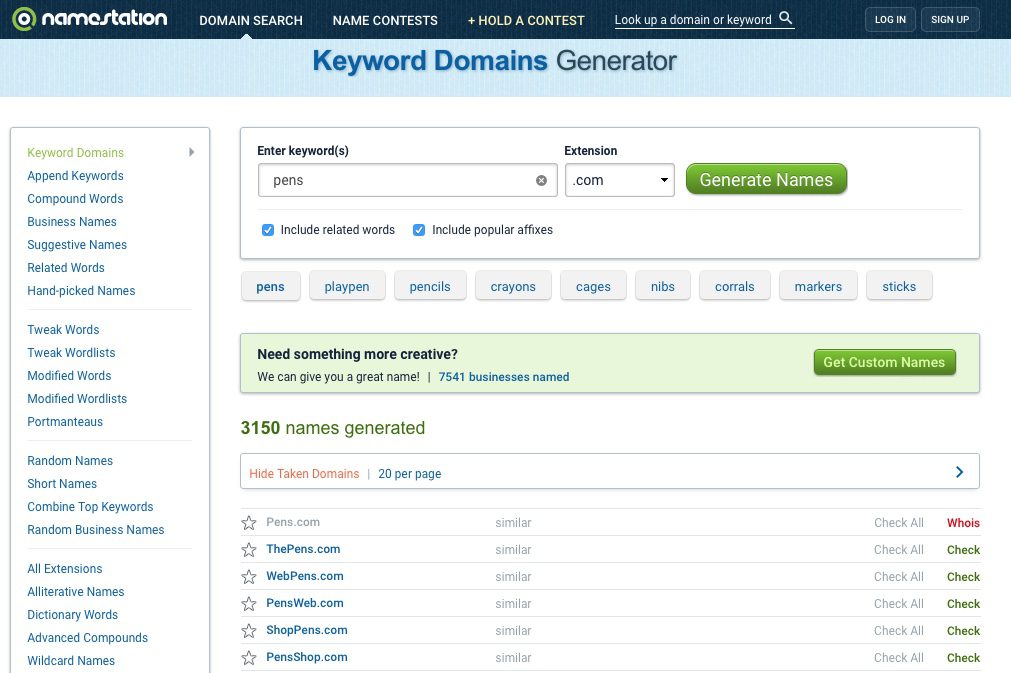Click the star next to WebPens.com
Viewport: 1011px width, 673px height.
pos(249,577)
